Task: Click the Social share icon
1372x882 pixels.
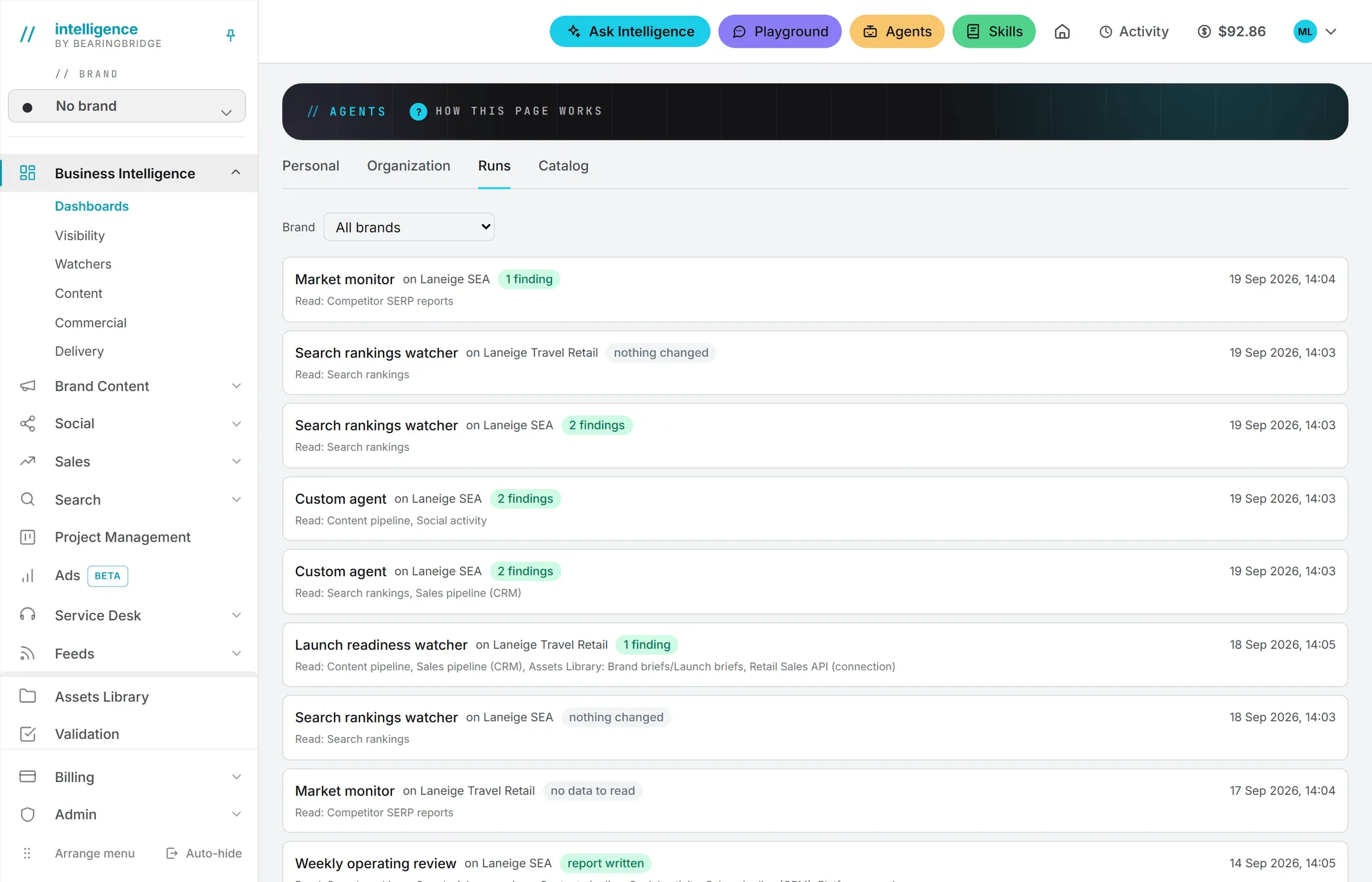Action: pos(27,423)
